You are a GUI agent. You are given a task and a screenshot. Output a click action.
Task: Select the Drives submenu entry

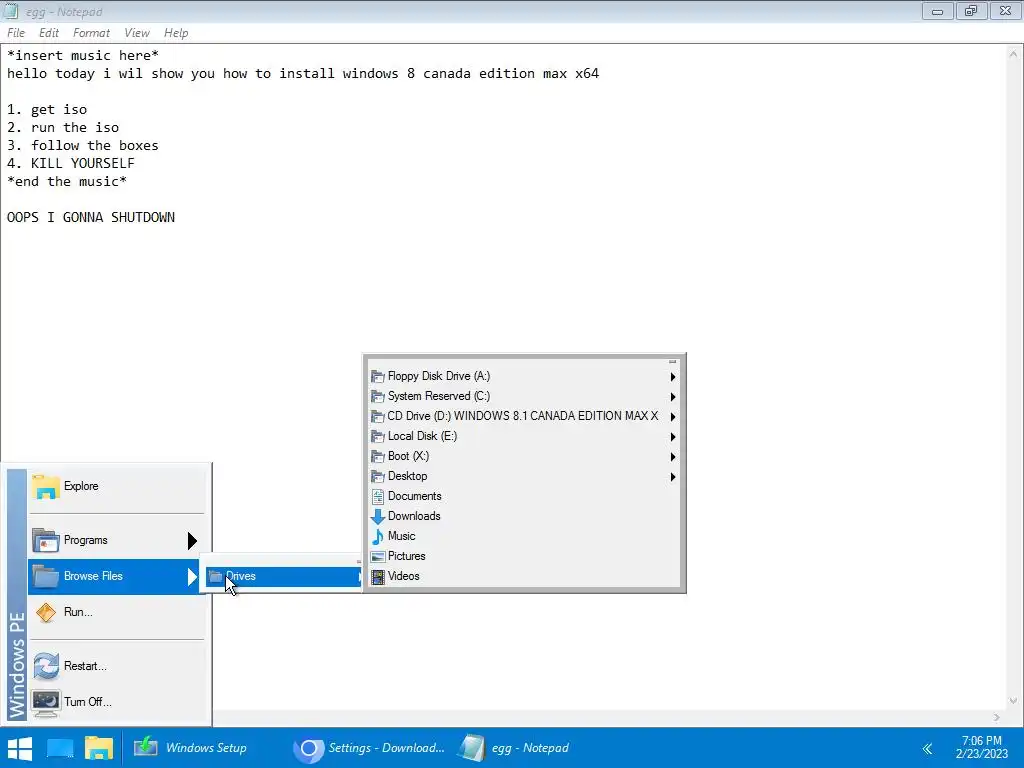[x=283, y=576]
